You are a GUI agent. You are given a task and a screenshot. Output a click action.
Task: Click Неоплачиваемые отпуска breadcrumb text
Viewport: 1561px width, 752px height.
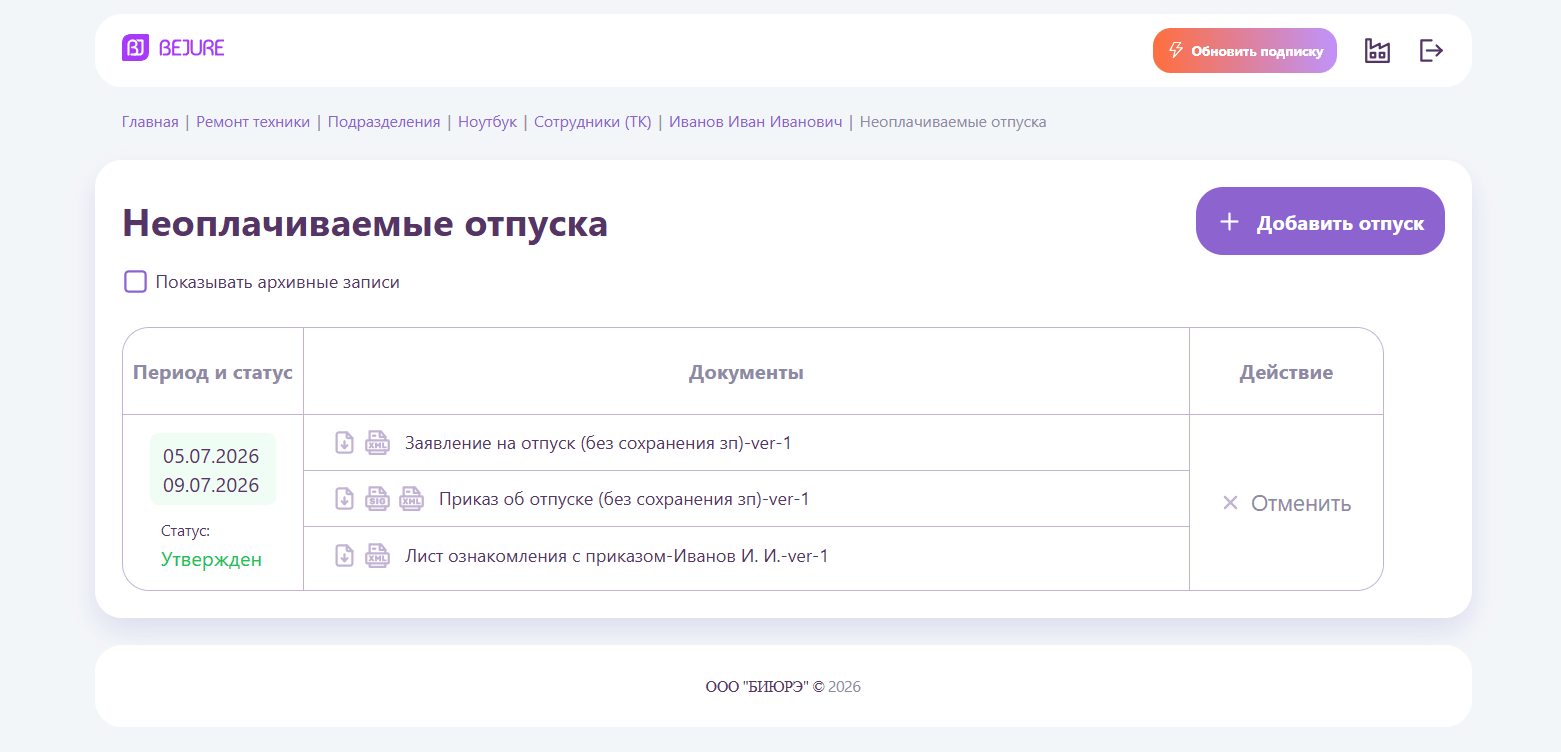click(x=953, y=122)
